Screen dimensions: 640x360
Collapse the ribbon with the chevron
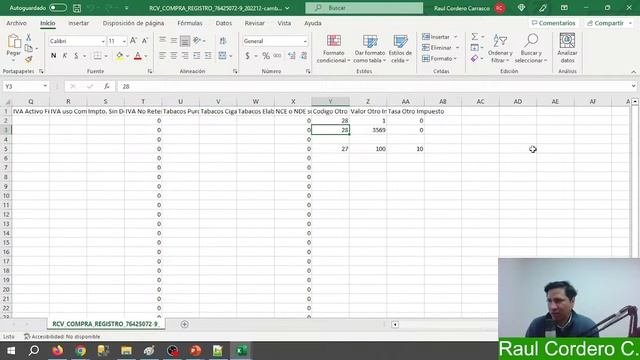tap(633, 72)
